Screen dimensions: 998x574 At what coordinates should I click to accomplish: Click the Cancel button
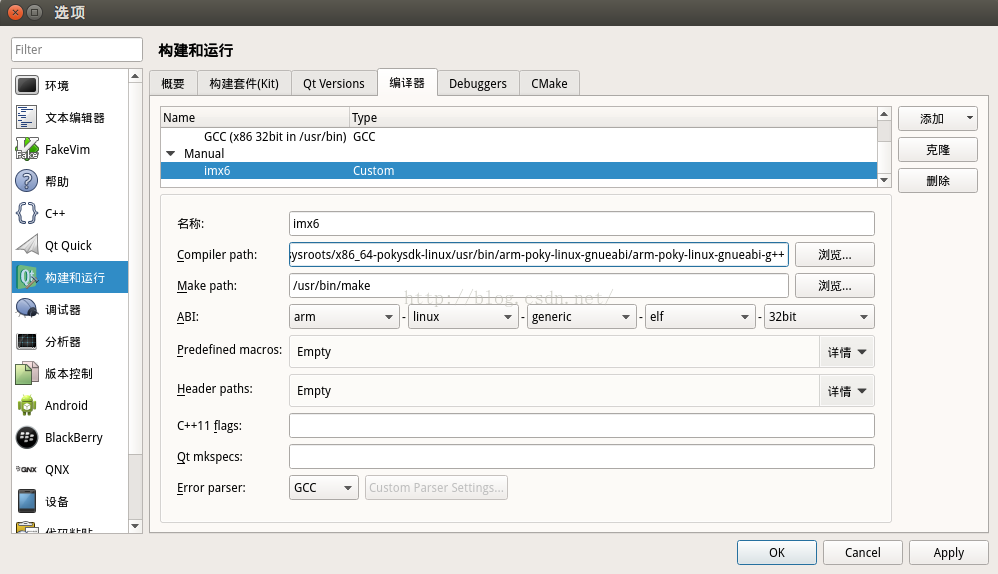pos(862,552)
